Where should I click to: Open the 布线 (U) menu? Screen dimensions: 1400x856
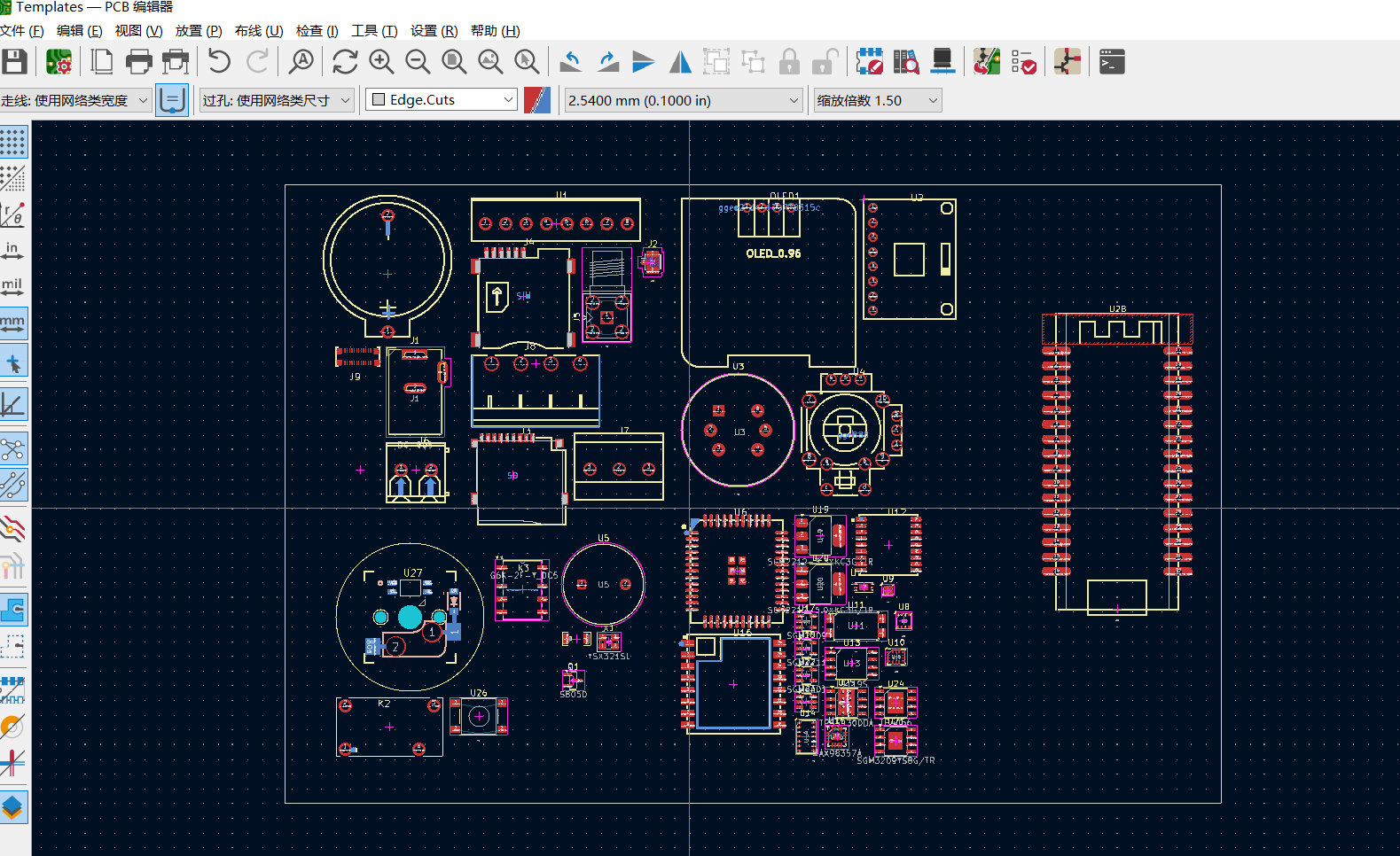coord(259,31)
